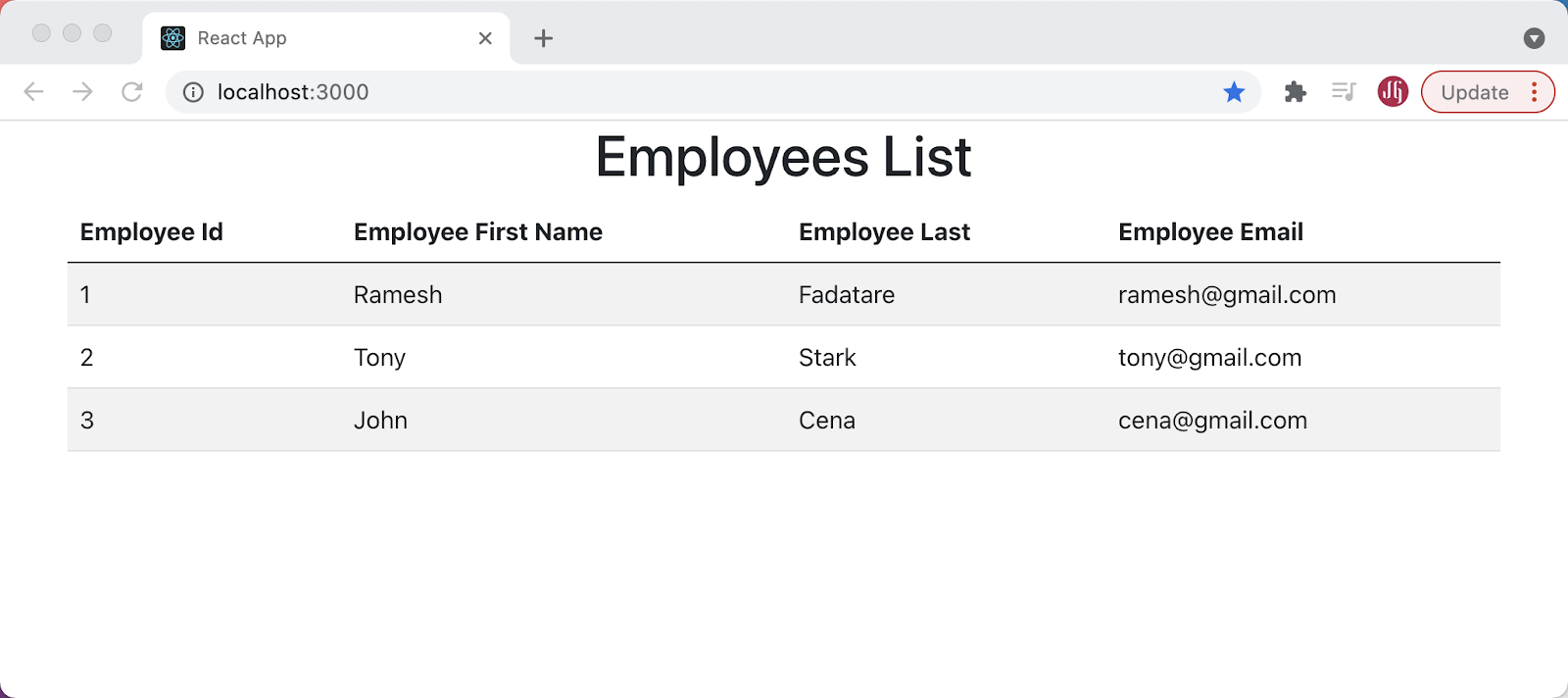Click the Employee First Name header
Image resolution: width=1568 pixels, height=698 pixels.
click(x=478, y=232)
